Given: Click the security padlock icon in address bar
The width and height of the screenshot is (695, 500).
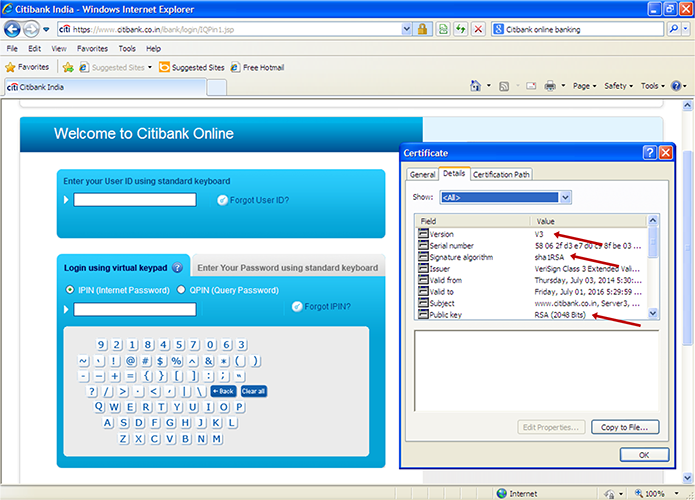Looking at the screenshot, I should [x=422, y=30].
